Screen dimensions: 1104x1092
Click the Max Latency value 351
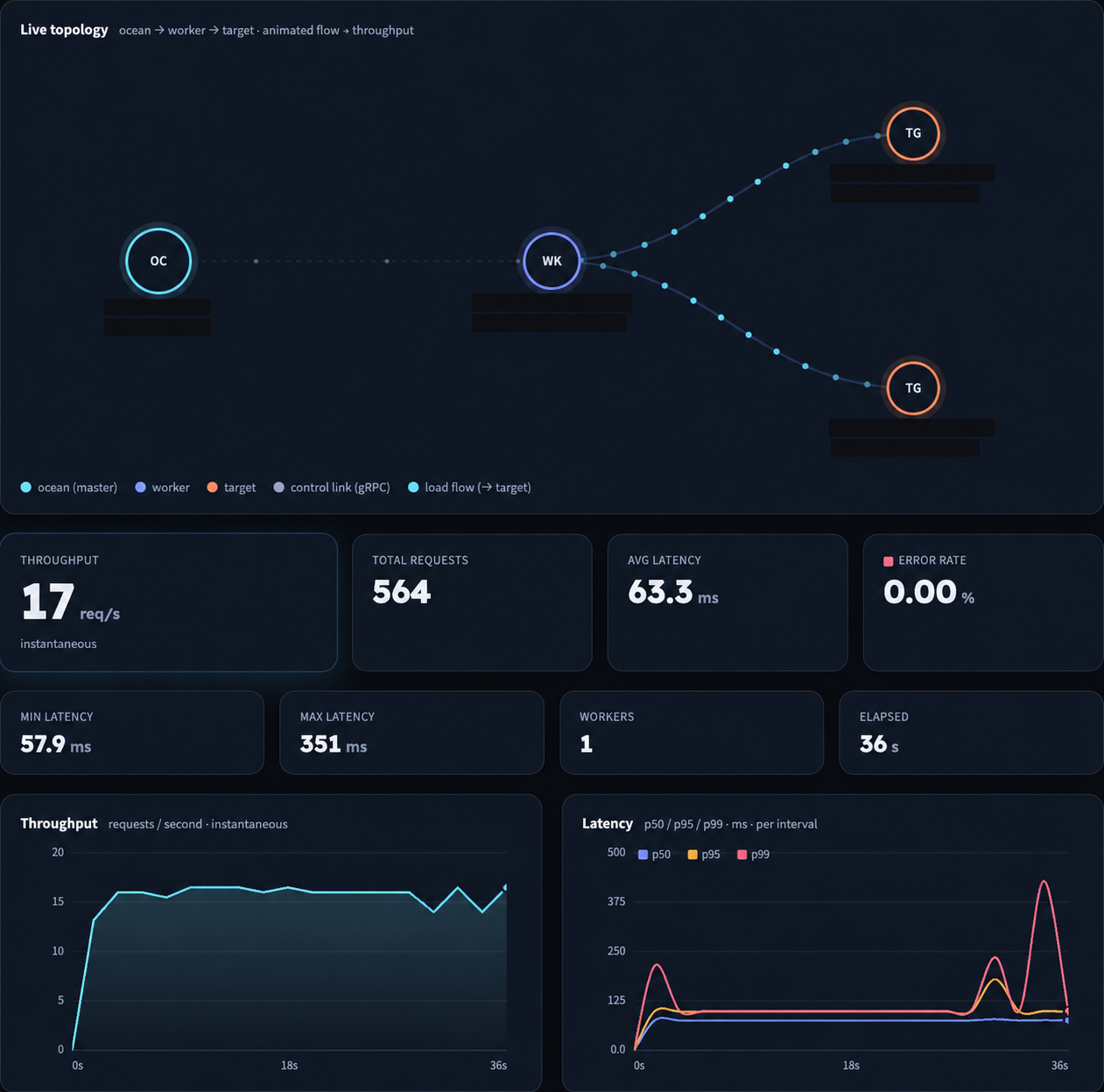click(320, 743)
